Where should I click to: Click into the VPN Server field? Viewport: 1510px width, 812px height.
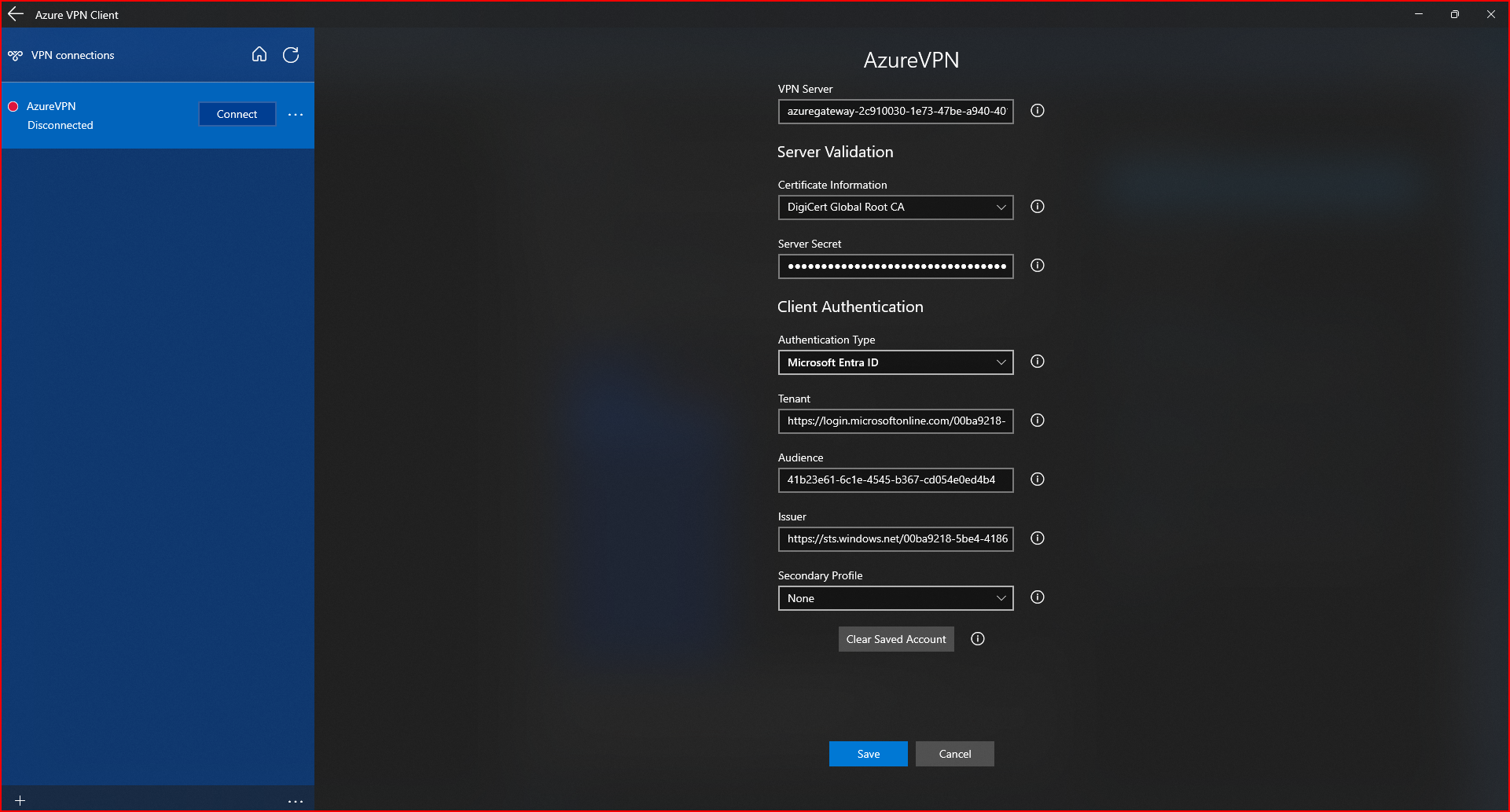(895, 112)
